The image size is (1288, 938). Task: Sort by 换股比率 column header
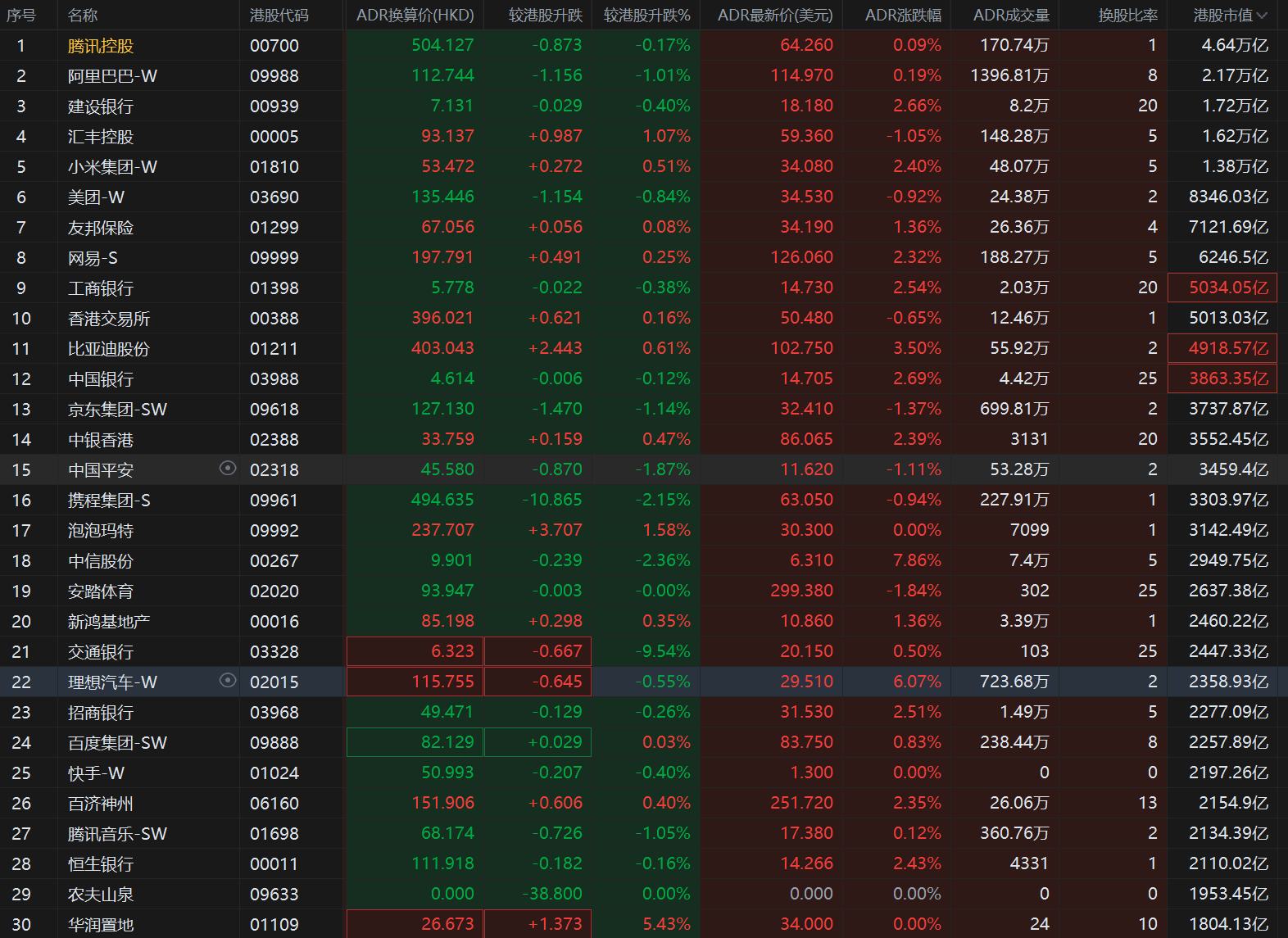point(1128,15)
